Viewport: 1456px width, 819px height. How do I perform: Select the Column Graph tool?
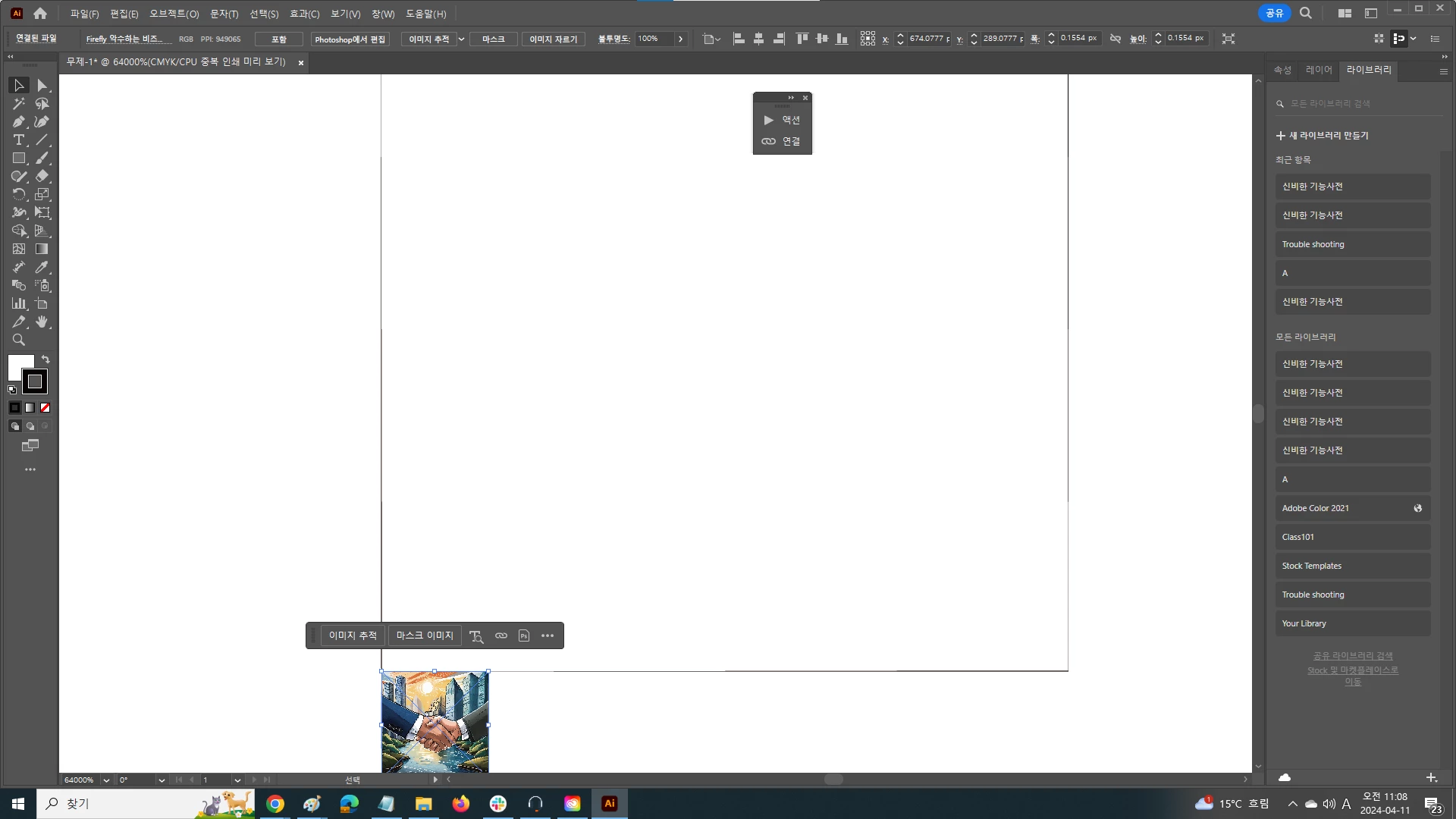click(x=18, y=304)
